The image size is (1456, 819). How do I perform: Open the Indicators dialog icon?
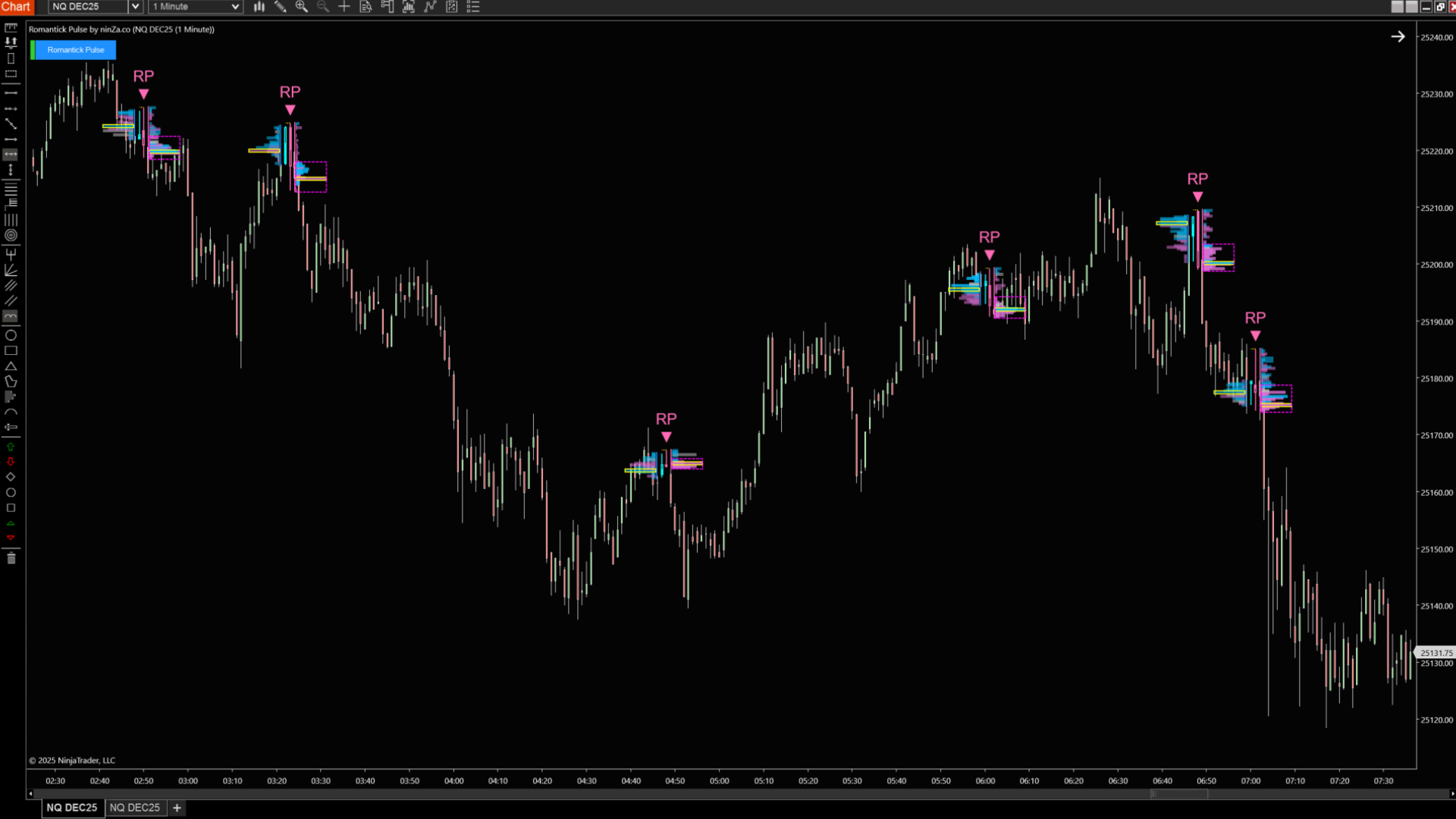pos(387,7)
